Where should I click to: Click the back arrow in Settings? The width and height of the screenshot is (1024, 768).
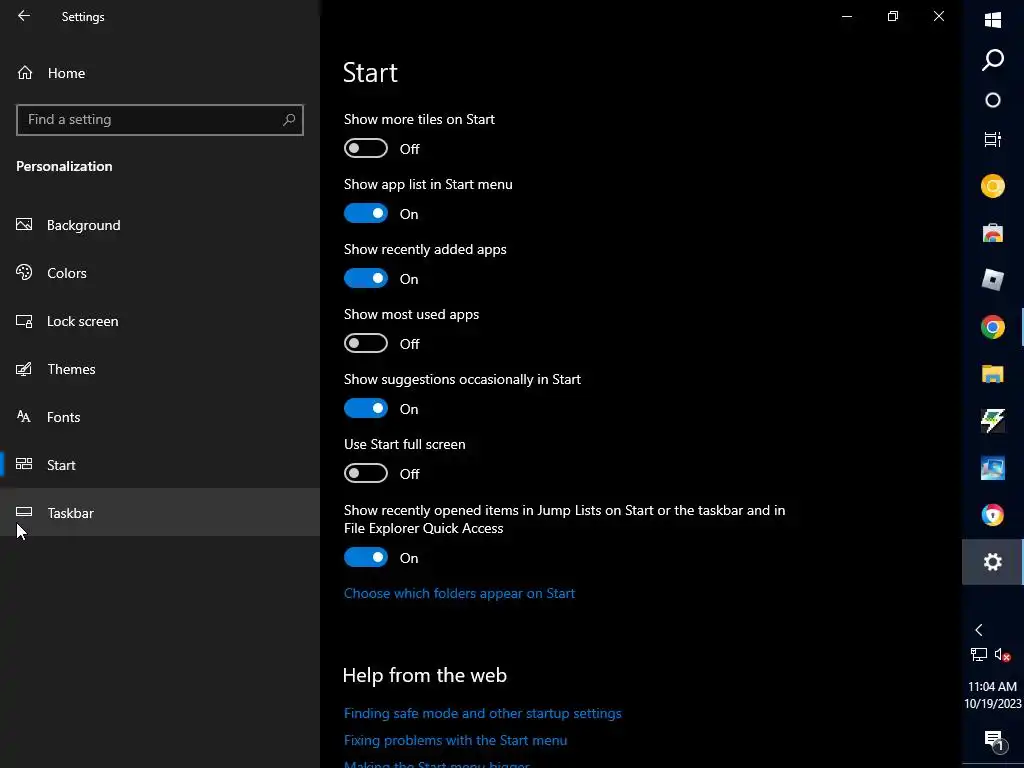coord(24,16)
